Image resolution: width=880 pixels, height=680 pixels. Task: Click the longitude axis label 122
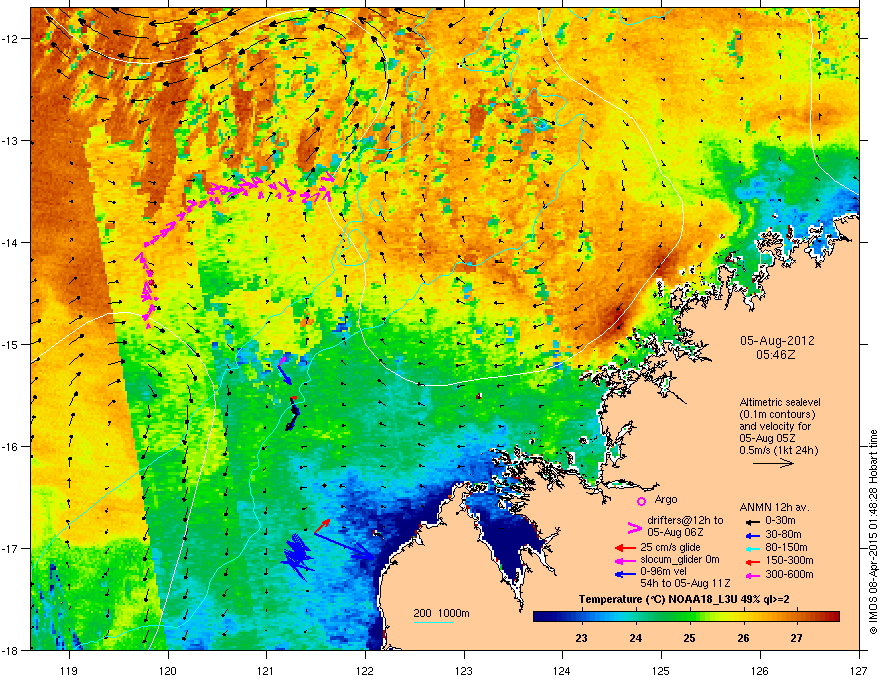click(365, 670)
